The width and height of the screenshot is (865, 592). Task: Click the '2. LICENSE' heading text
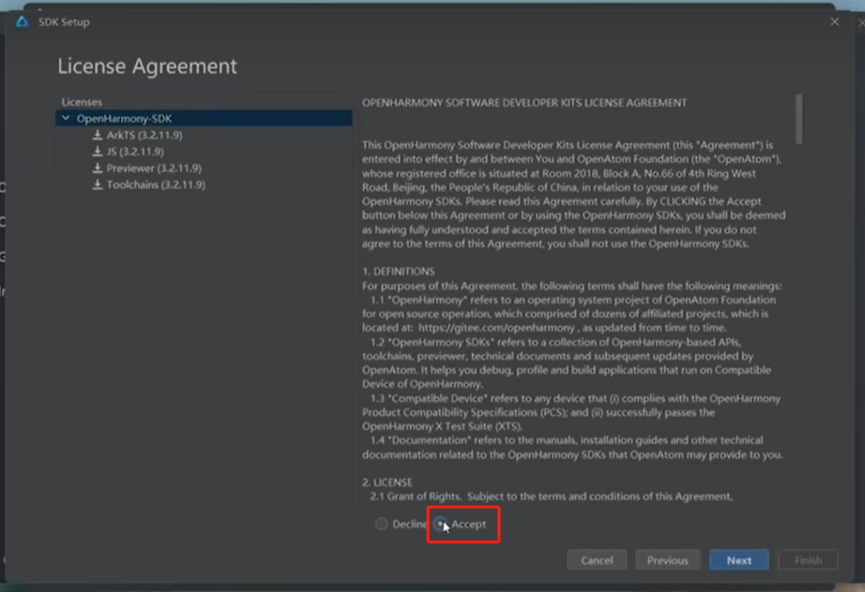[x=387, y=482]
